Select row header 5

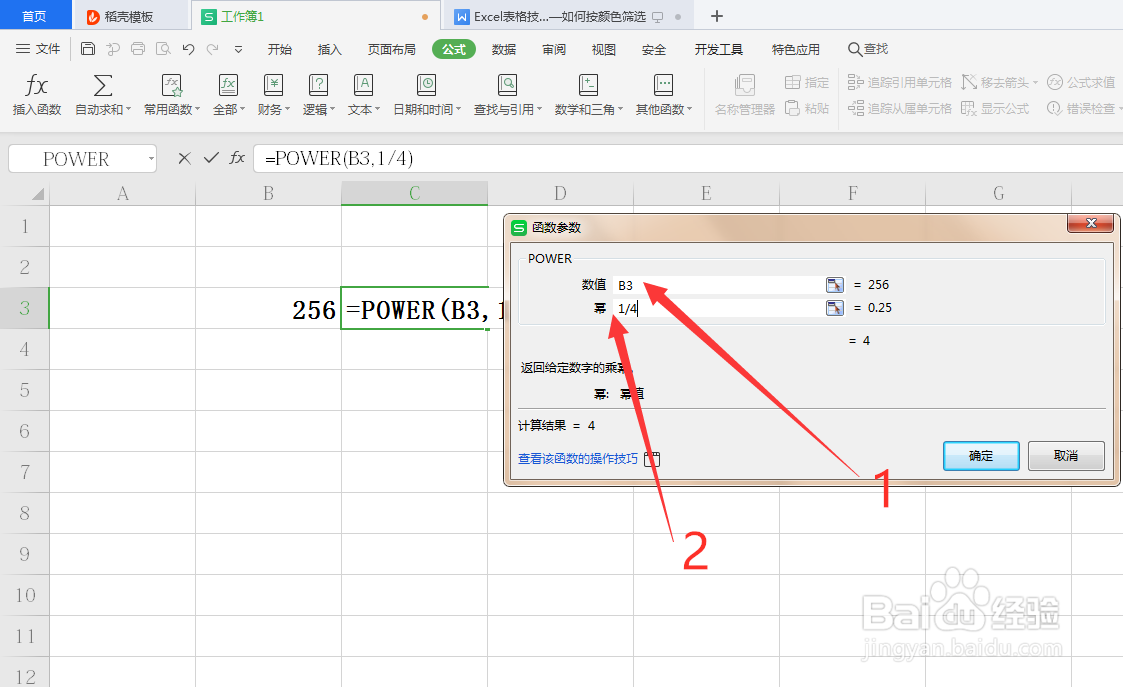point(24,390)
